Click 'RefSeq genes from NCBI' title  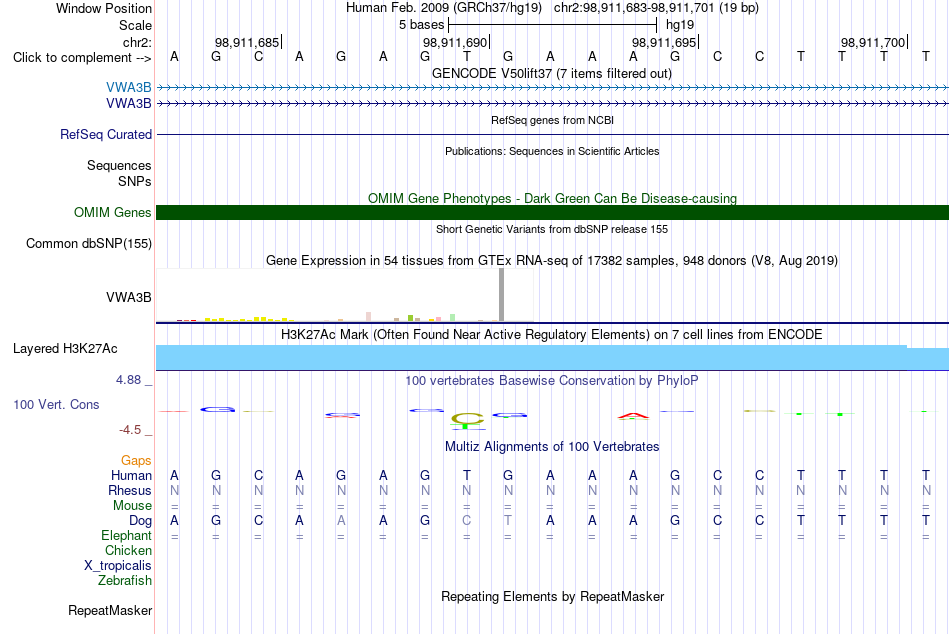(552, 120)
